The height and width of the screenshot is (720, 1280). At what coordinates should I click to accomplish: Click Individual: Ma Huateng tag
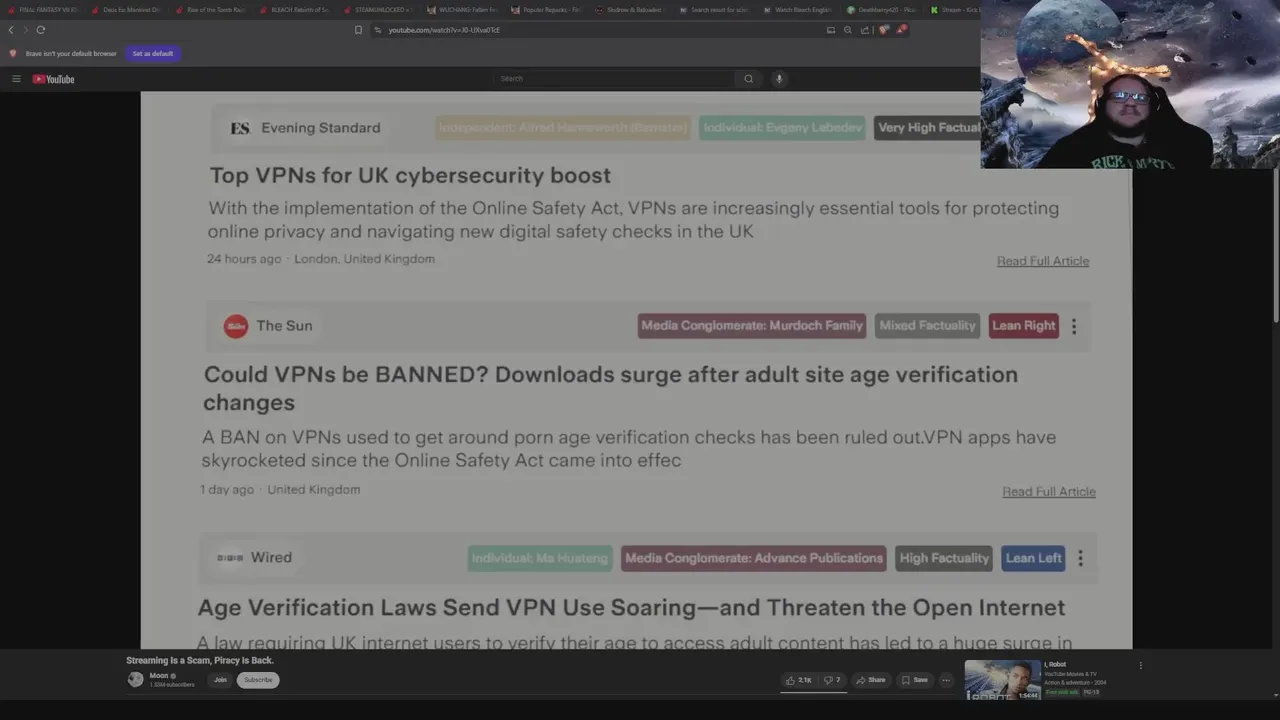pyautogui.click(x=539, y=558)
